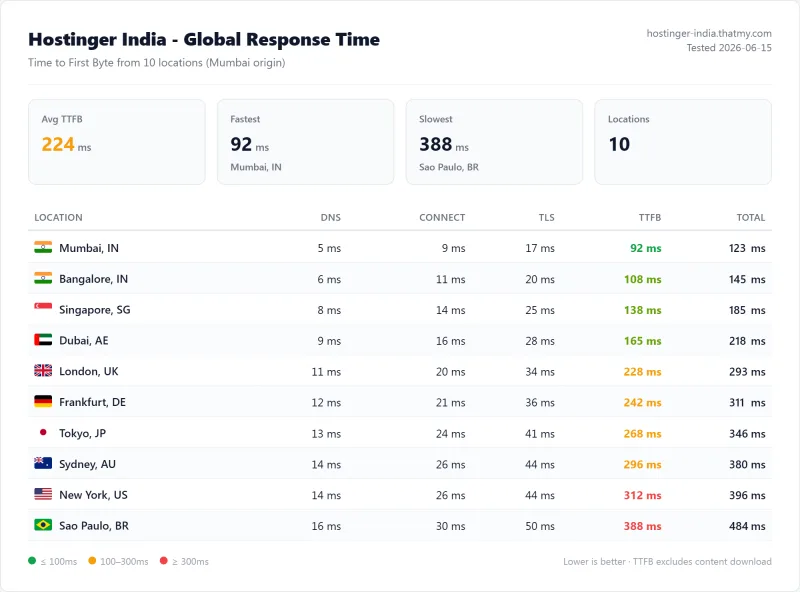Select the New York, US location name
Screen dimensions: 800x592
[93, 495]
